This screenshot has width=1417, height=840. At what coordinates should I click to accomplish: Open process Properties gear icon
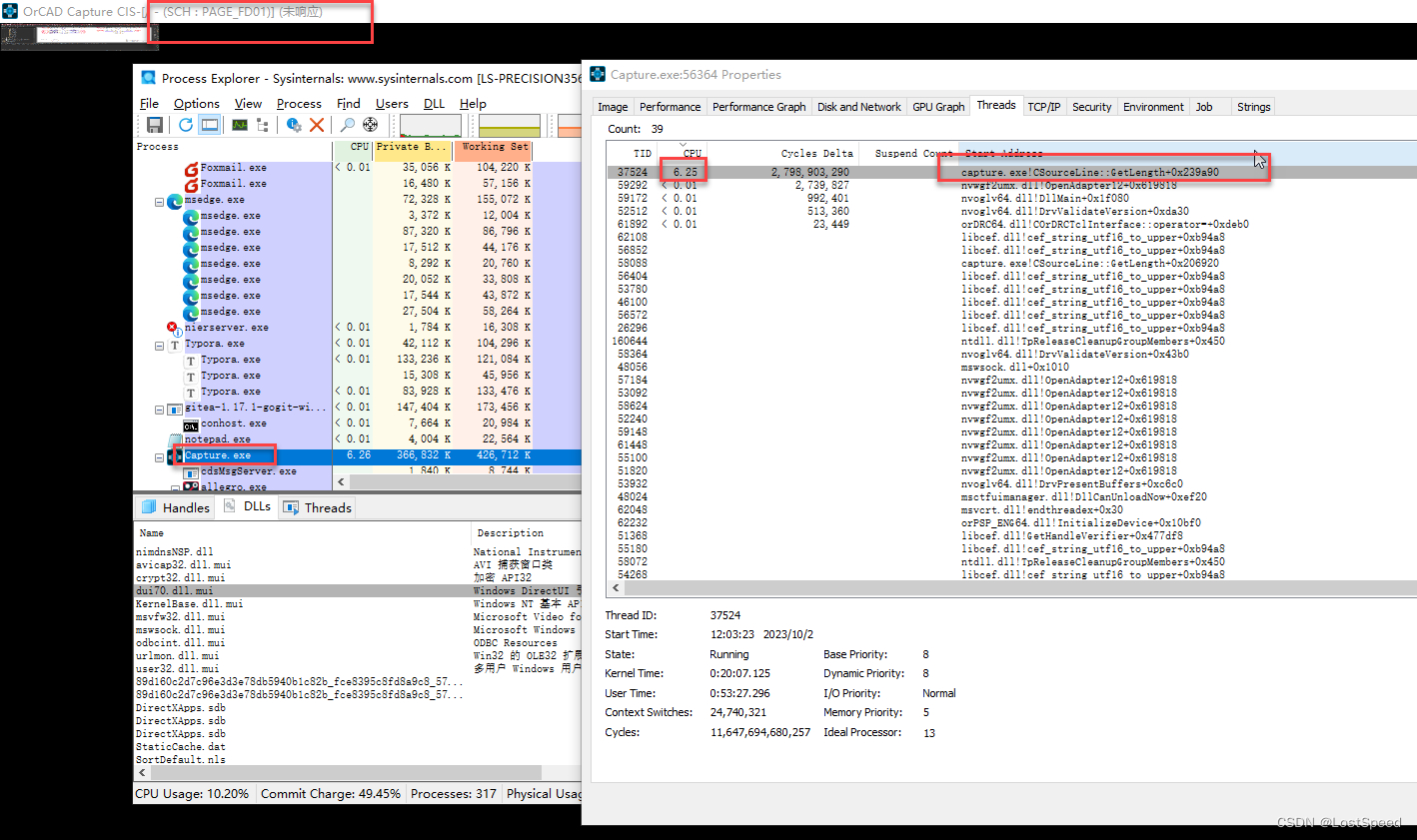click(x=294, y=125)
